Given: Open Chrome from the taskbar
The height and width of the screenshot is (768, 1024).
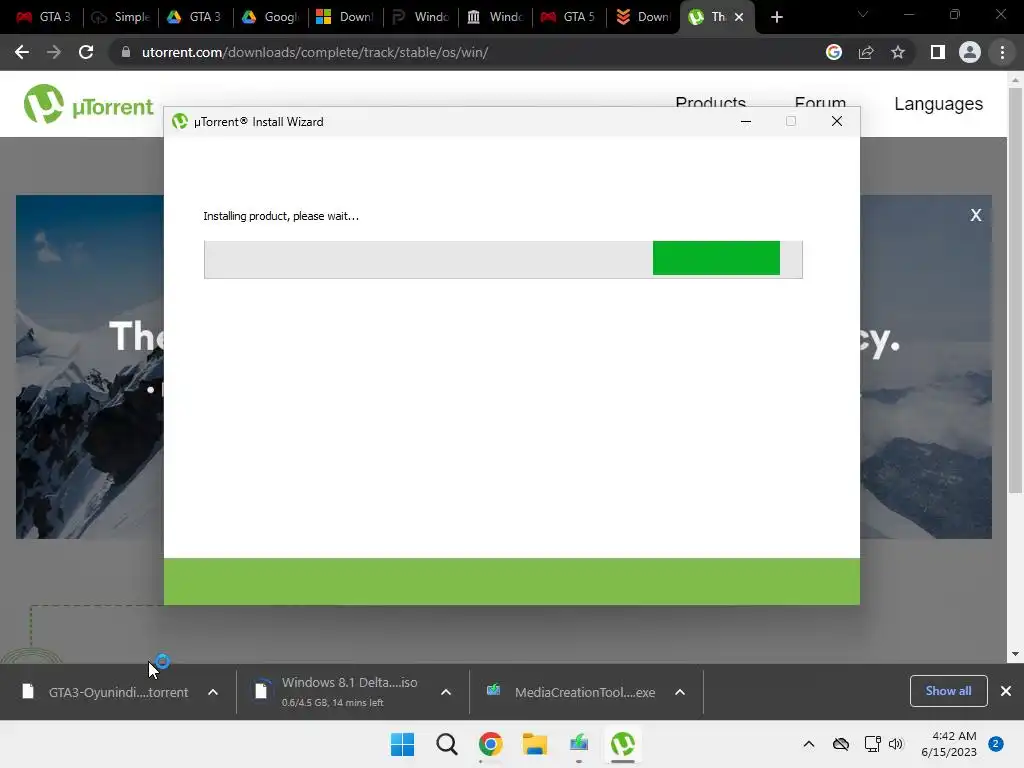Looking at the screenshot, I should (490, 744).
